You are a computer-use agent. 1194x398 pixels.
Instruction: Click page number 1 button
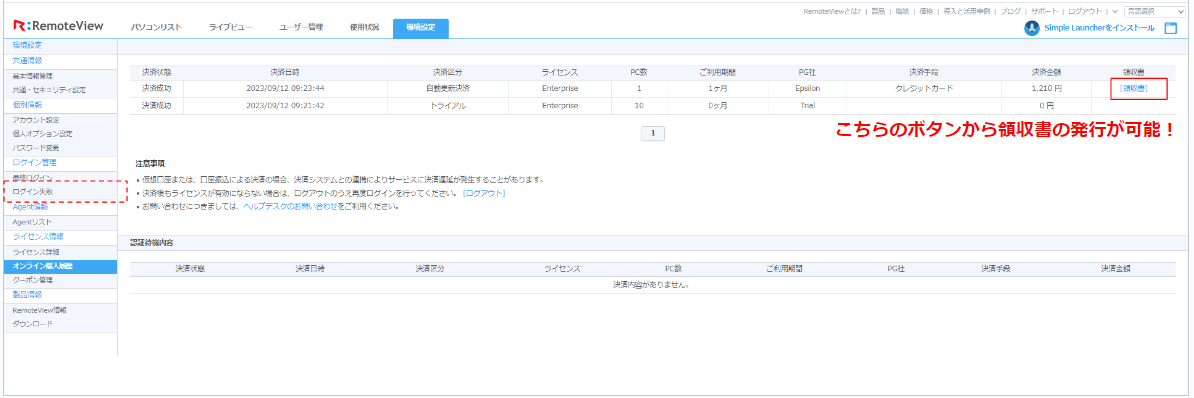point(653,133)
